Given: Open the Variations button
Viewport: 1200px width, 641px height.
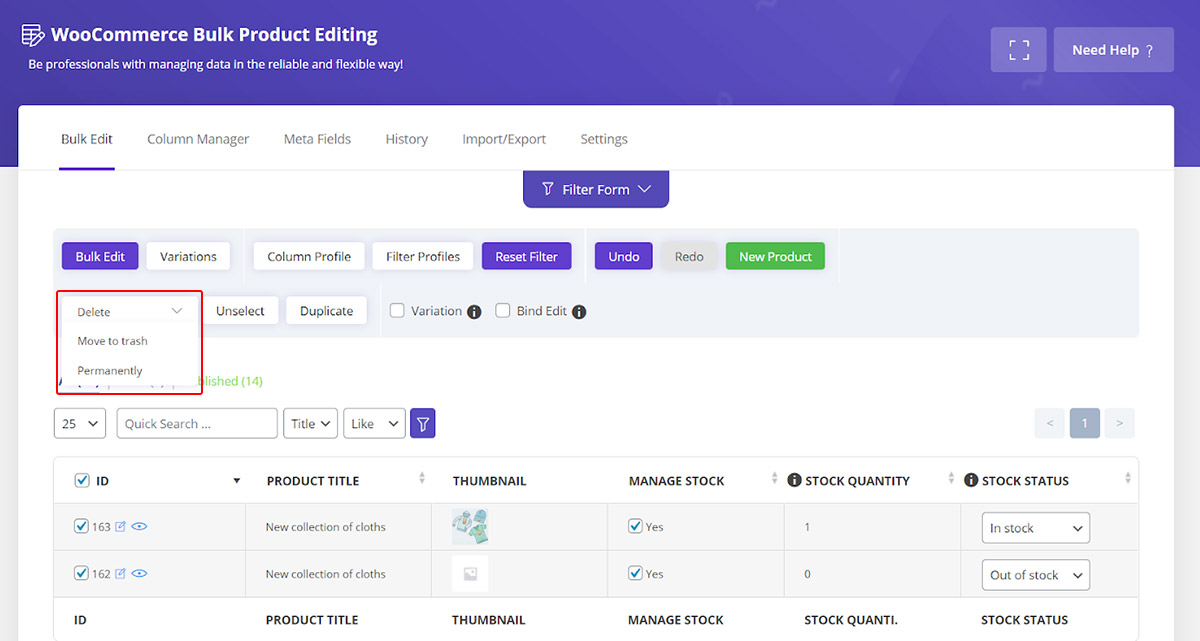Looking at the screenshot, I should [188, 257].
